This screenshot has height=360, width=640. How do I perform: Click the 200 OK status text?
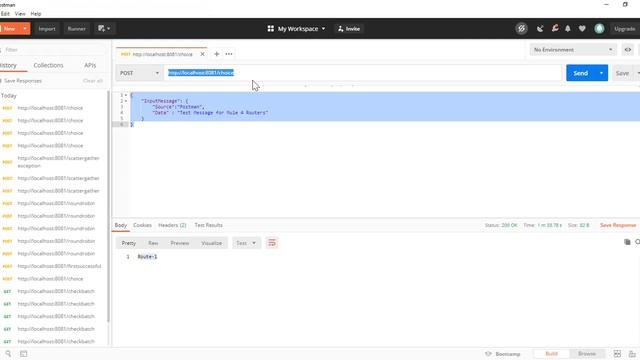[509, 225]
